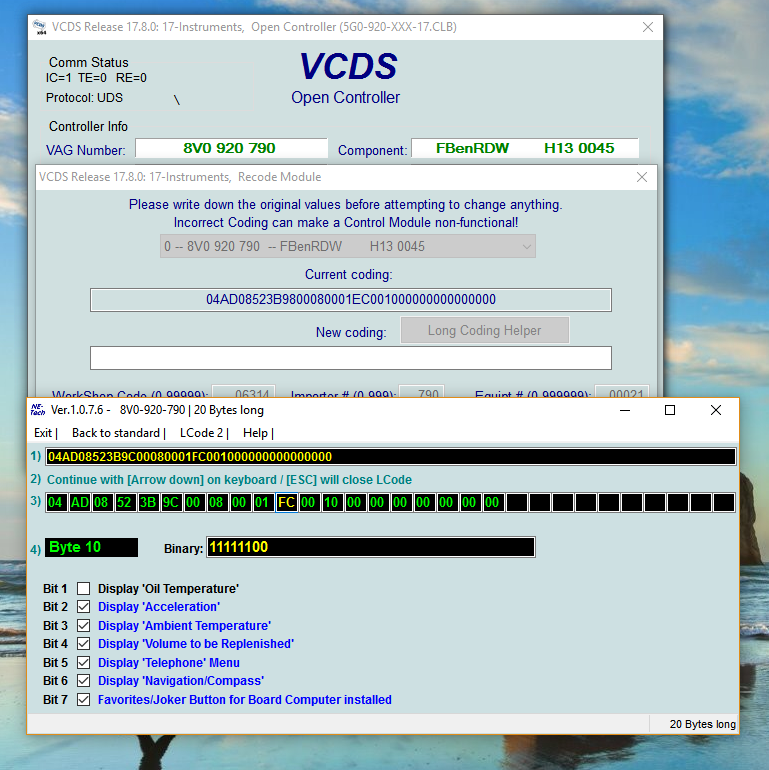The height and width of the screenshot is (770, 769).
Task: Select byte 10 'FC' in byte row
Action: tap(286, 502)
